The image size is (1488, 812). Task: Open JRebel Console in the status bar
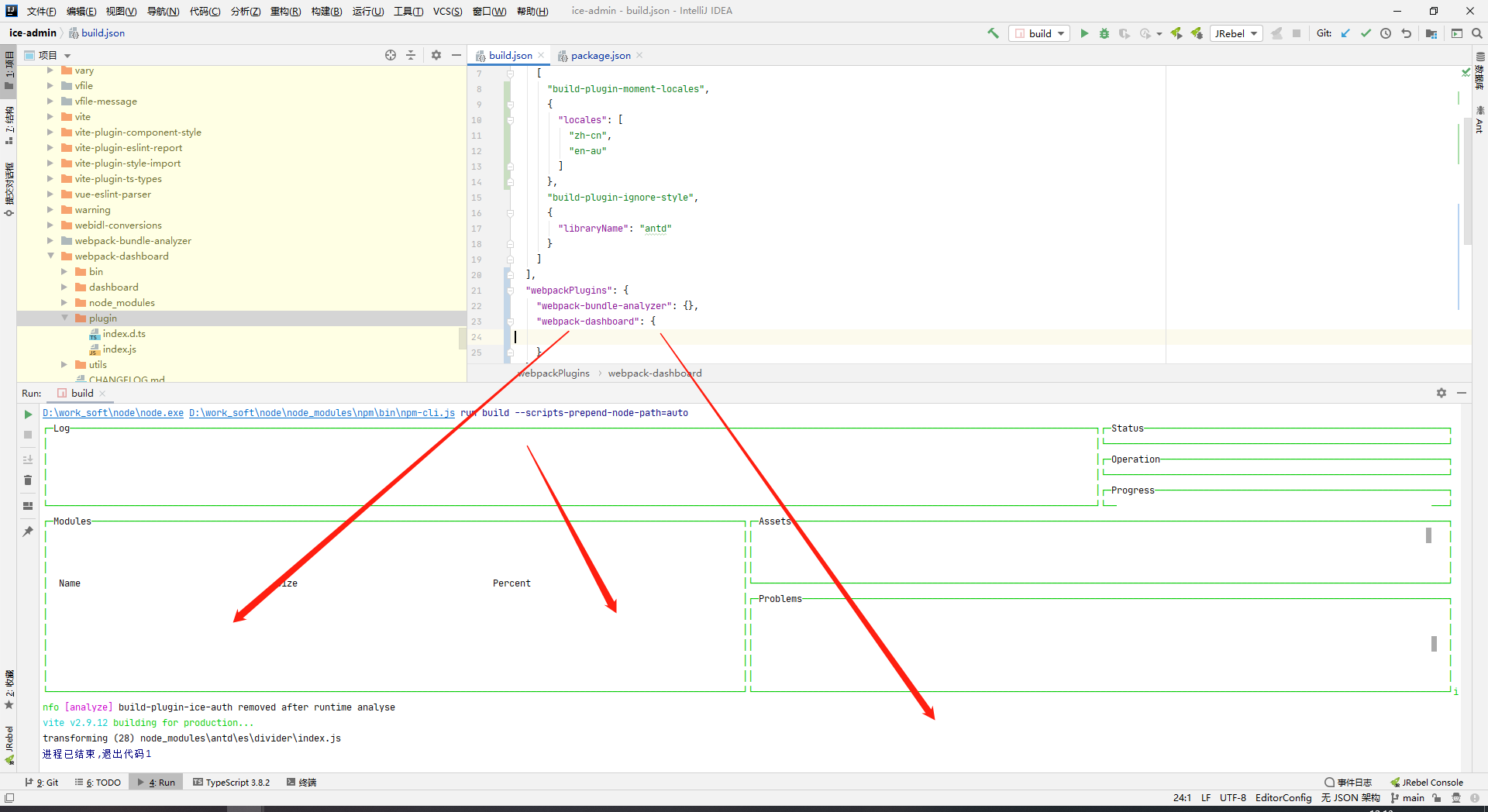coord(1427,783)
